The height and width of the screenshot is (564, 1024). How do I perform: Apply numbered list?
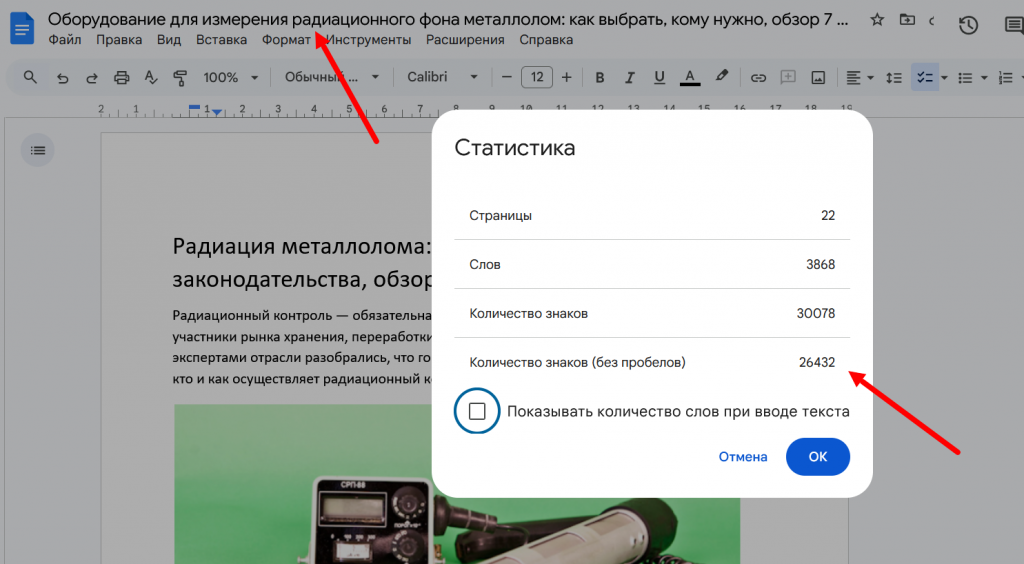pos(1005,78)
